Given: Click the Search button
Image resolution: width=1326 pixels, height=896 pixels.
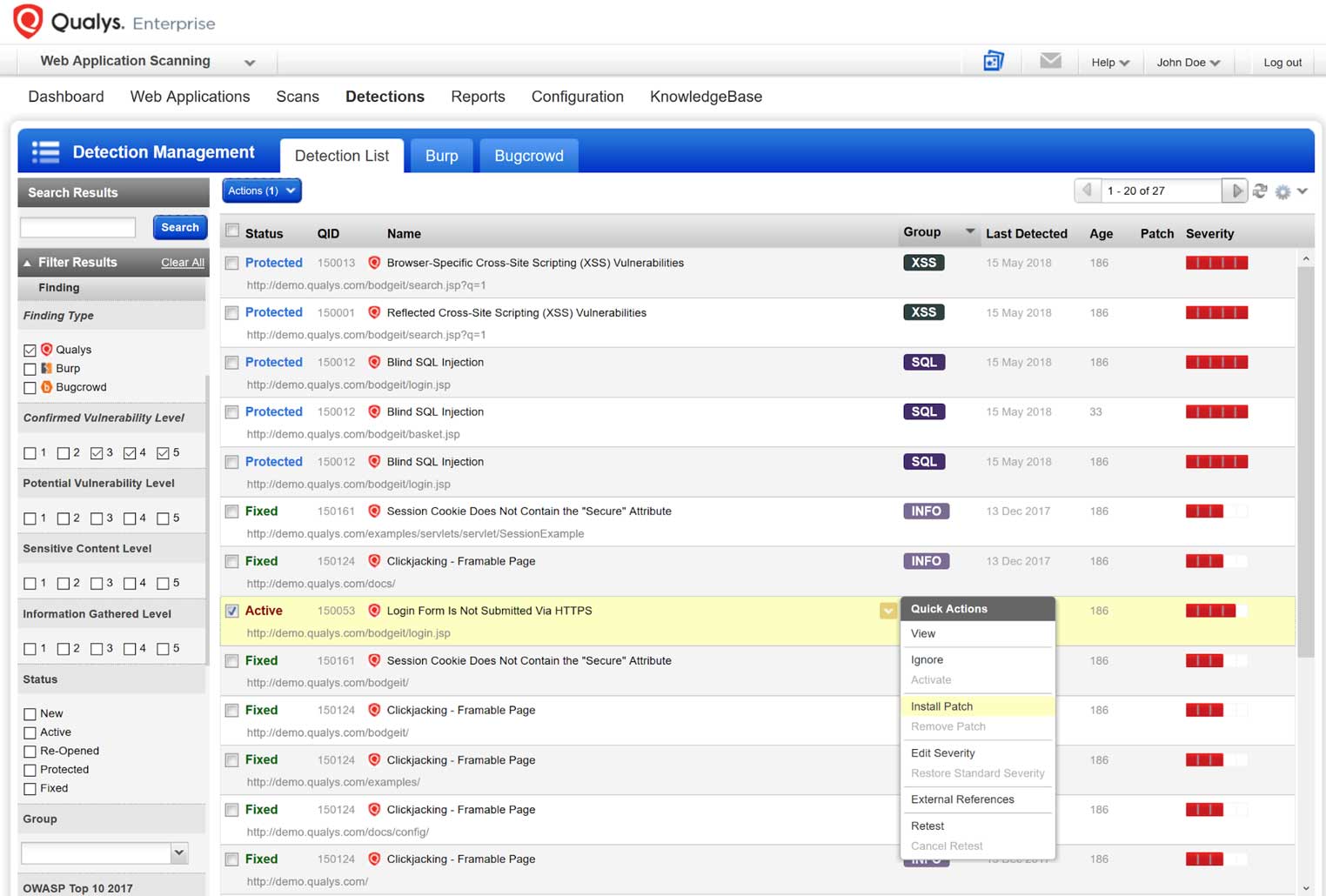Looking at the screenshot, I should coord(179,227).
